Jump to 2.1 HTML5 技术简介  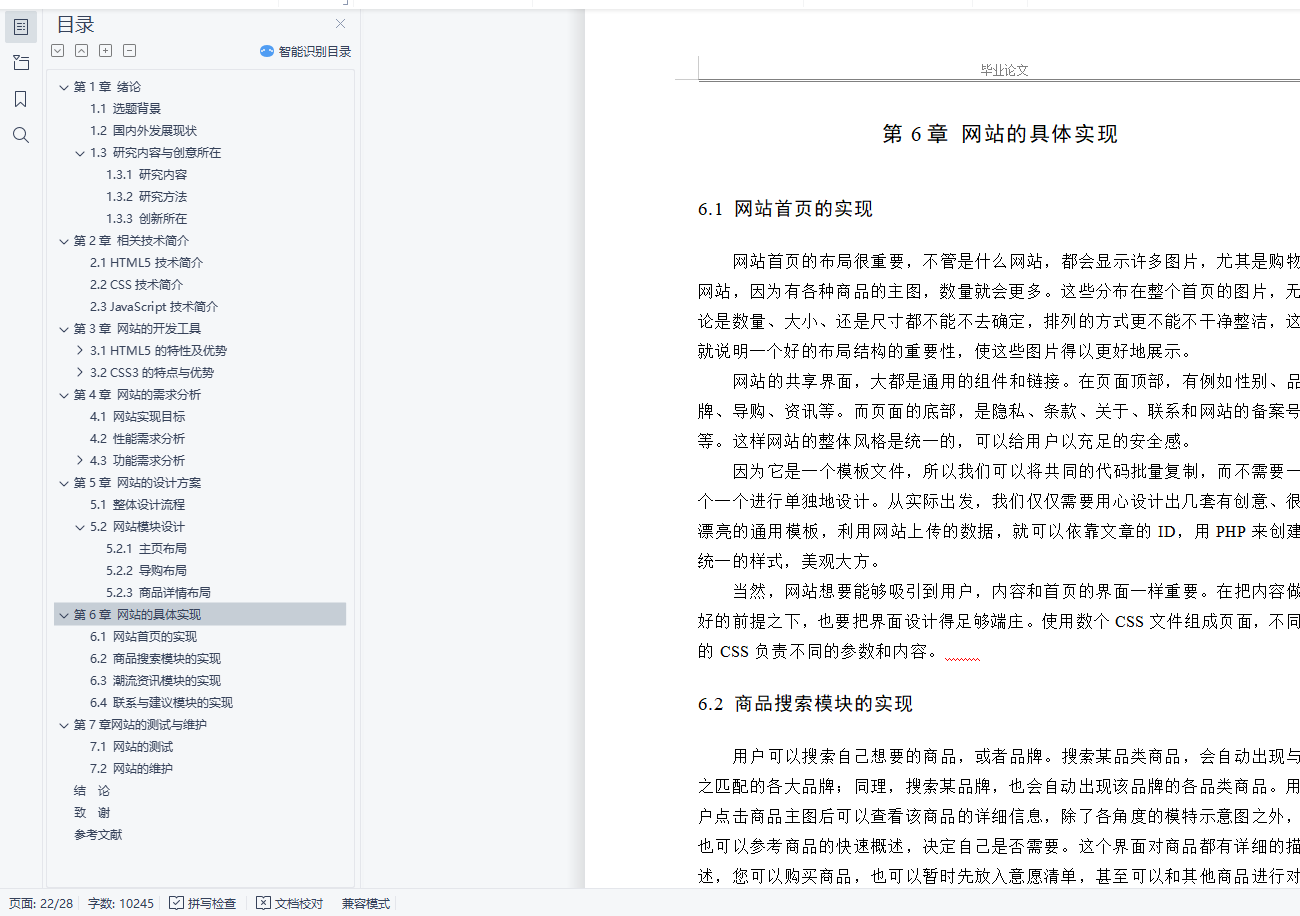[x=146, y=263]
